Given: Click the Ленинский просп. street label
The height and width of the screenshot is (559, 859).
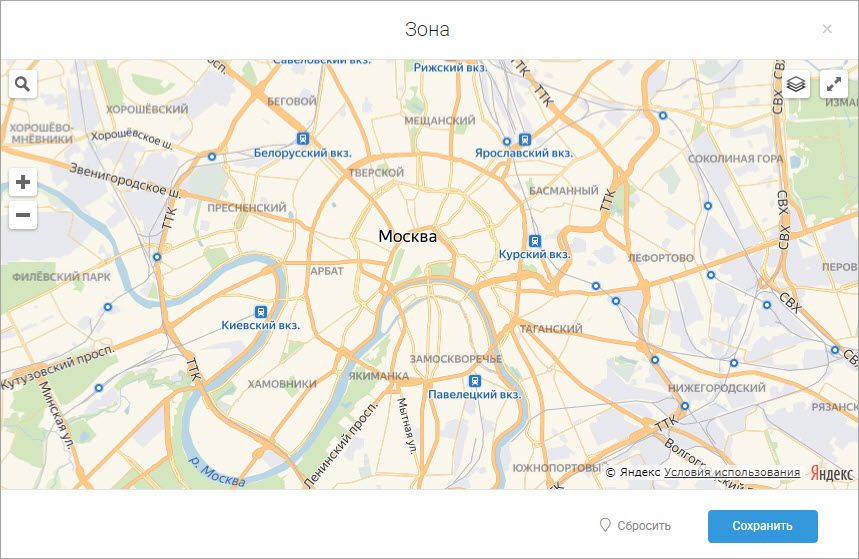Looking at the screenshot, I should point(340,444).
